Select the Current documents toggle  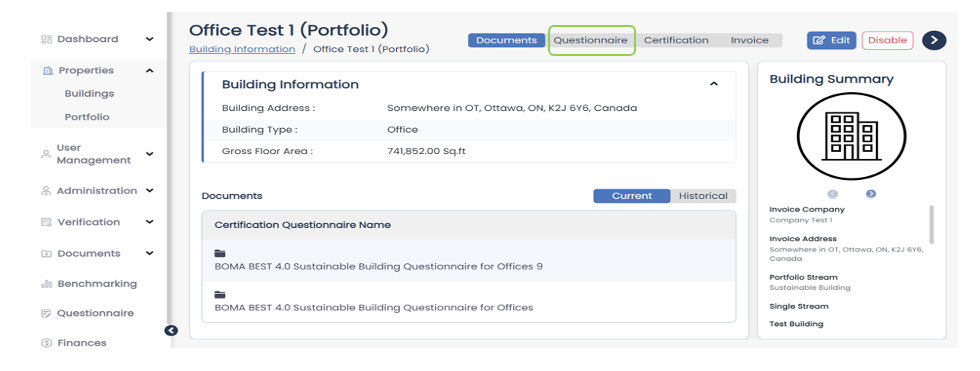tap(631, 196)
